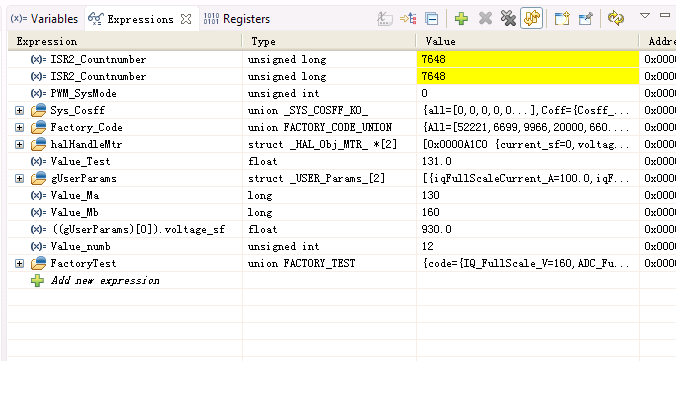
Task: Click the Factory_Code value cell
Action: coord(528,128)
